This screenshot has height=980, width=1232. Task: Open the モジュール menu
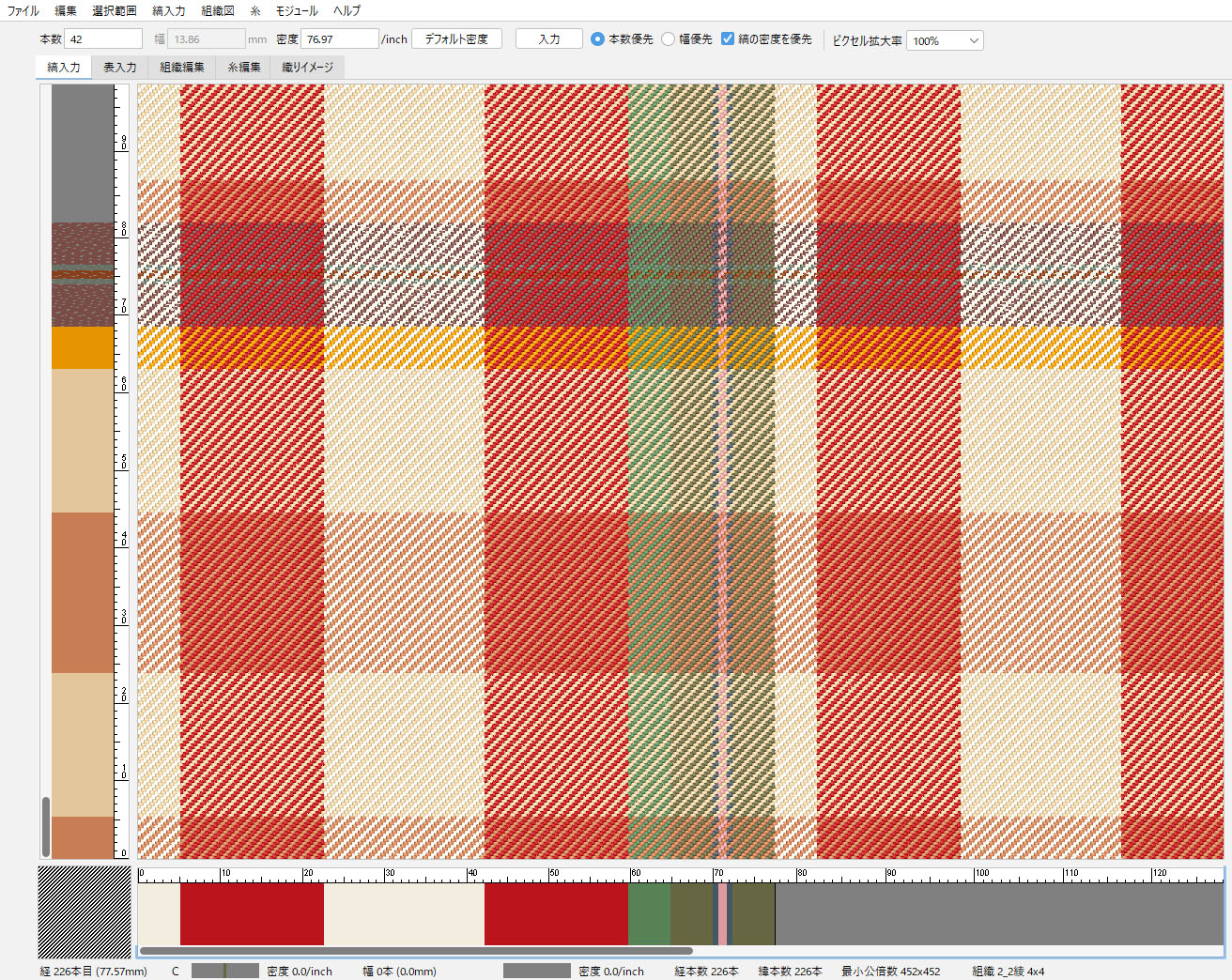point(297,10)
